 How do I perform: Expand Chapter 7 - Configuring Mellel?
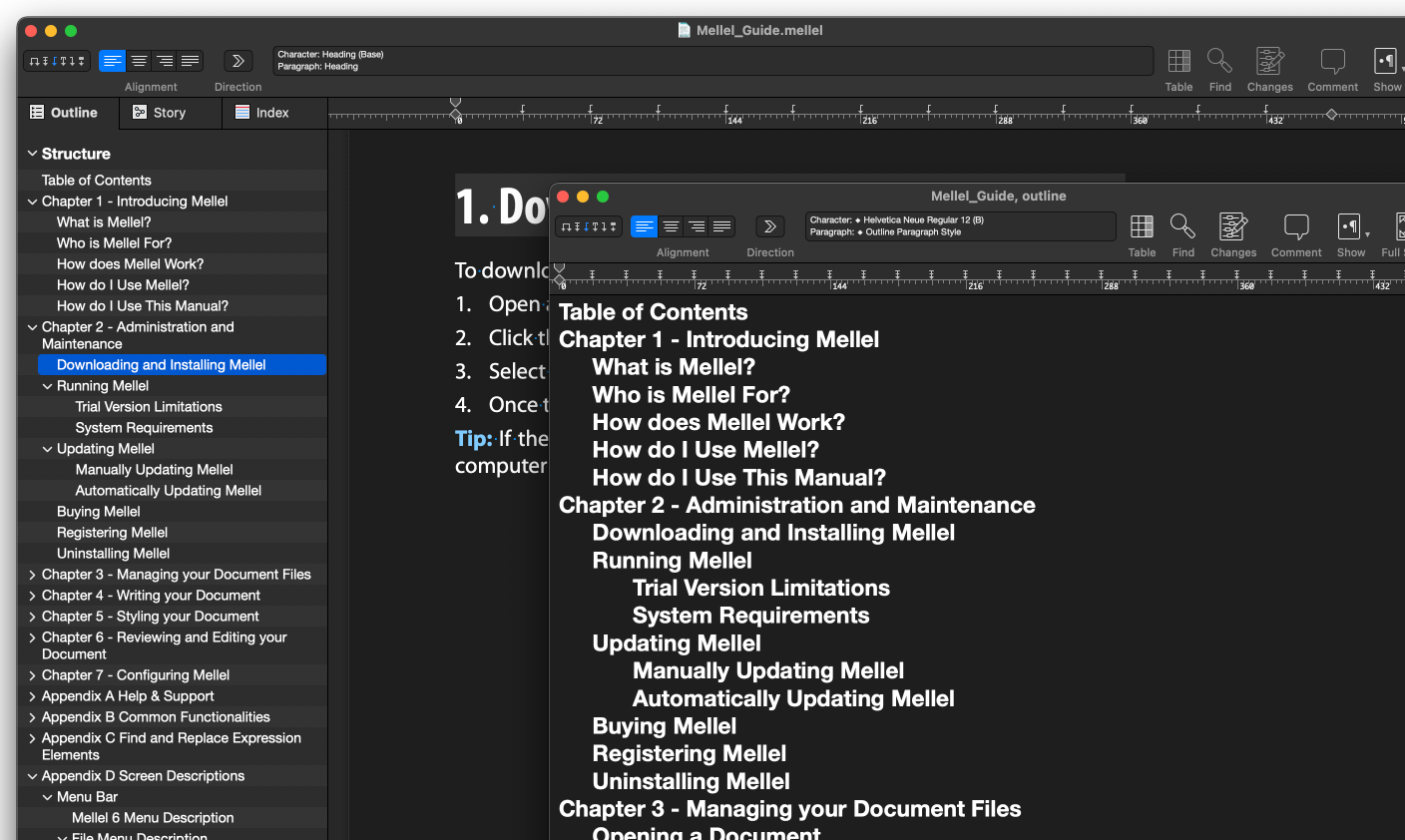tap(32, 675)
